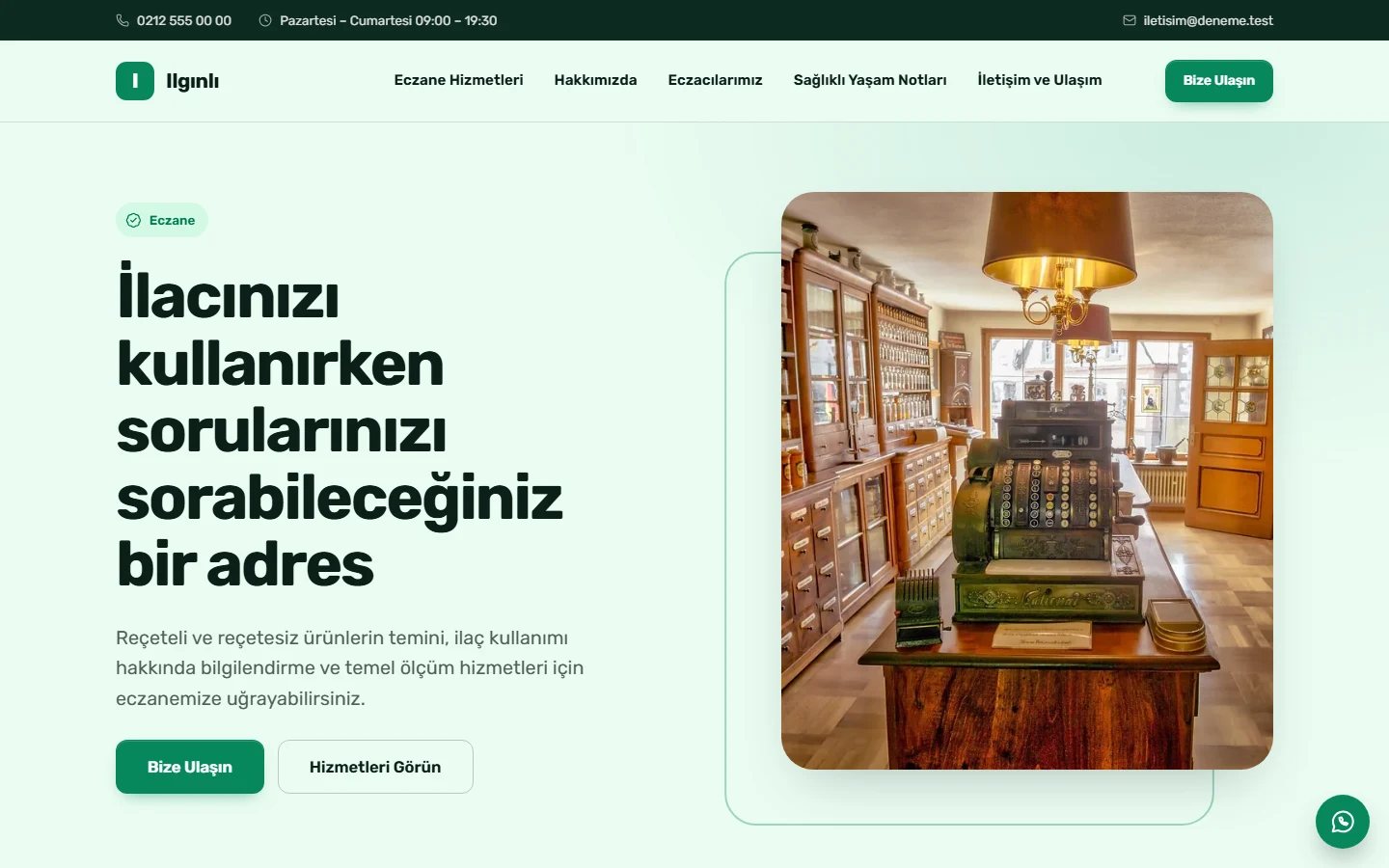This screenshot has height=868, width=1389.
Task: Open Eczacılarımız in the navigation
Action: point(715,80)
